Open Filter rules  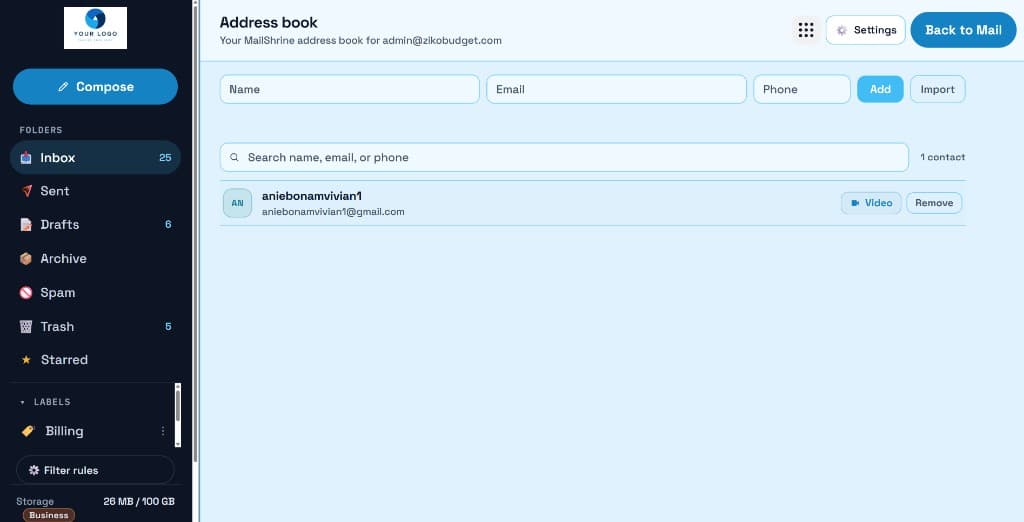pos(95,470)
